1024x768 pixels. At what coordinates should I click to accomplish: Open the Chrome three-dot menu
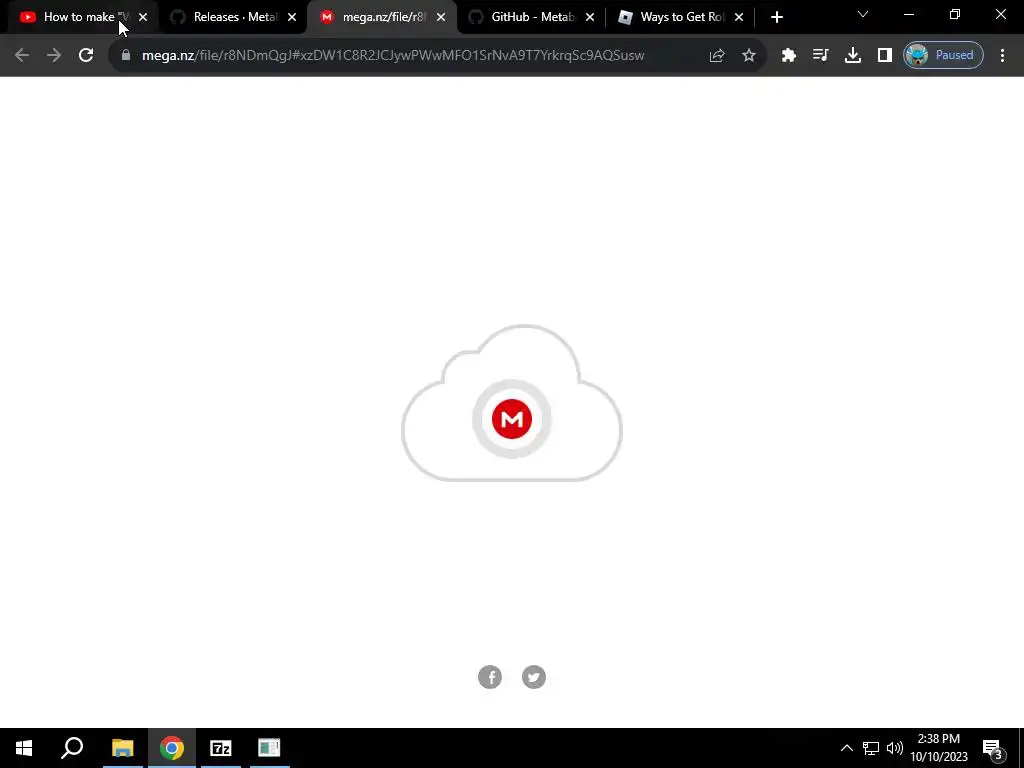pyautogui.click(x=1002, y=55)
